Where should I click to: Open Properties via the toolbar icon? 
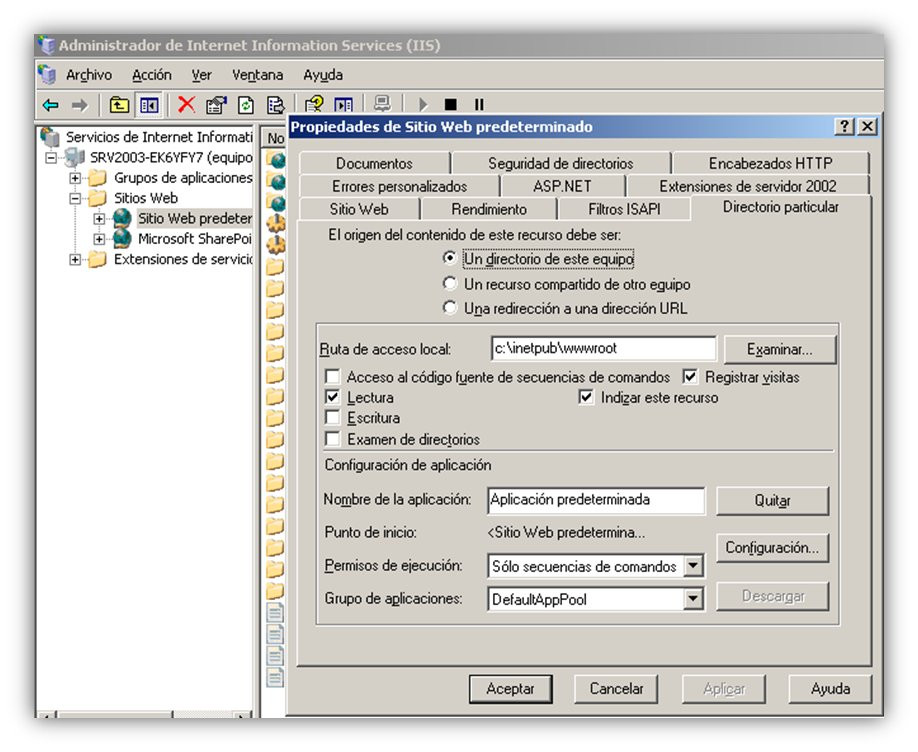point(216,105)
